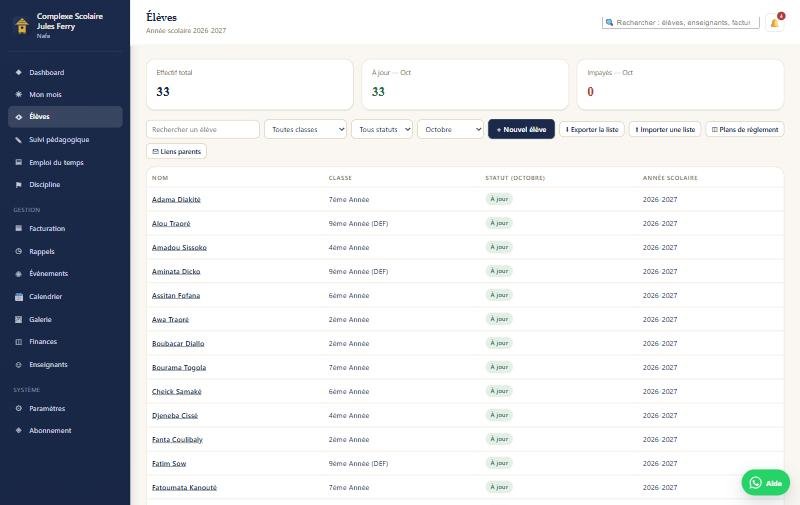Click À jour badge for Adama Diakité
The height and width of the screenshot is (505, 800).
499,199
